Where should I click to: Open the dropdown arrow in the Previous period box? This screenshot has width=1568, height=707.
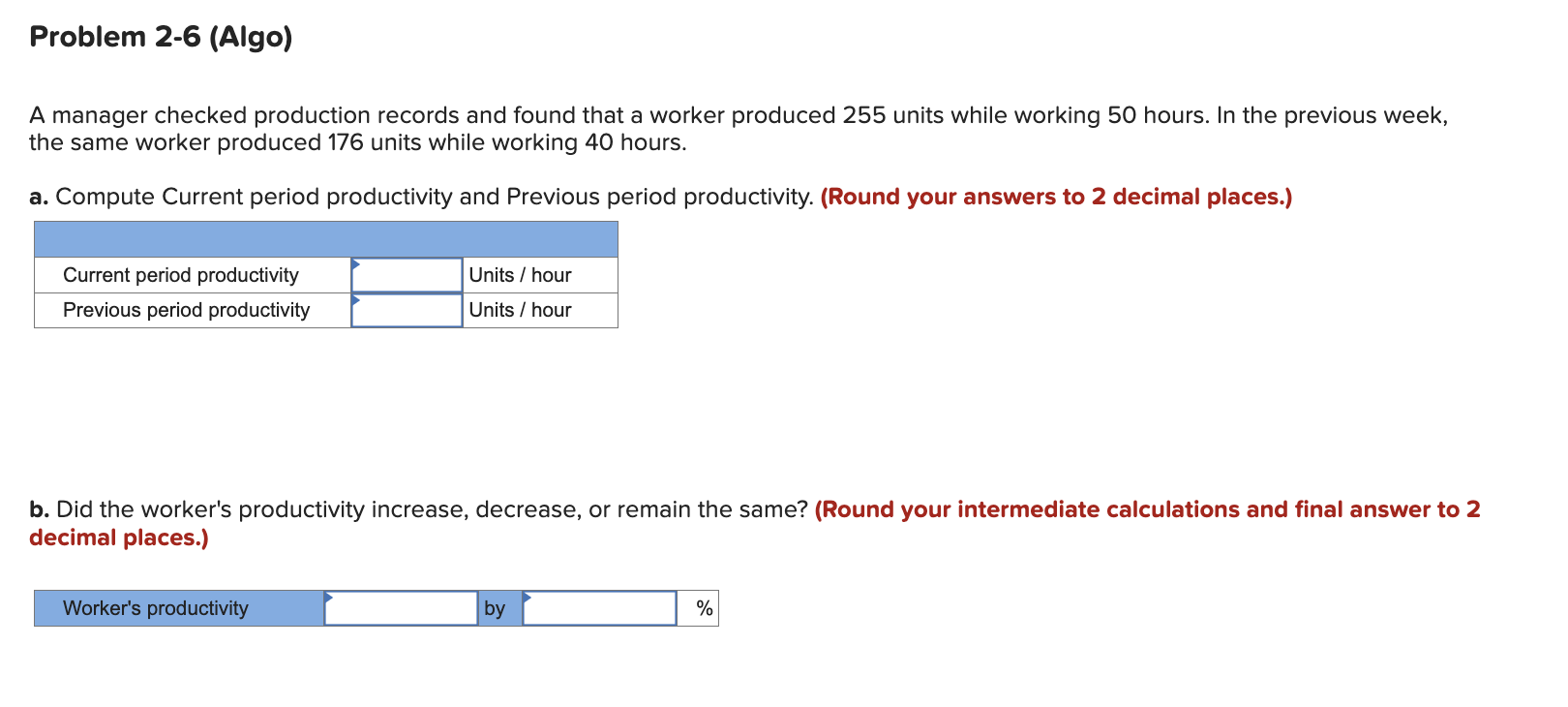click(358, 300)
